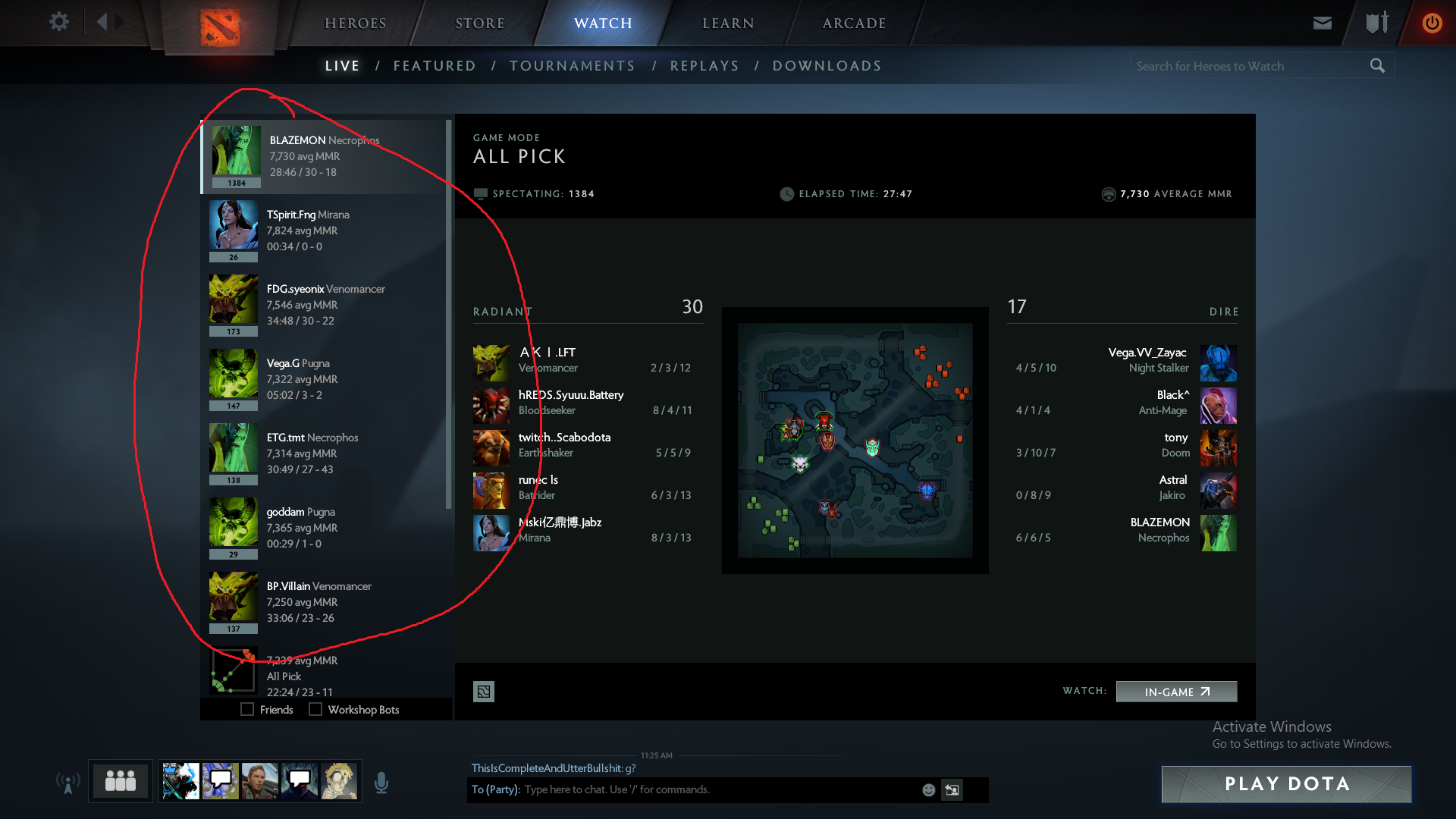
Task: Click the Venomancer hero icon for FDG.syeonix
Action: tap(232, 302)
